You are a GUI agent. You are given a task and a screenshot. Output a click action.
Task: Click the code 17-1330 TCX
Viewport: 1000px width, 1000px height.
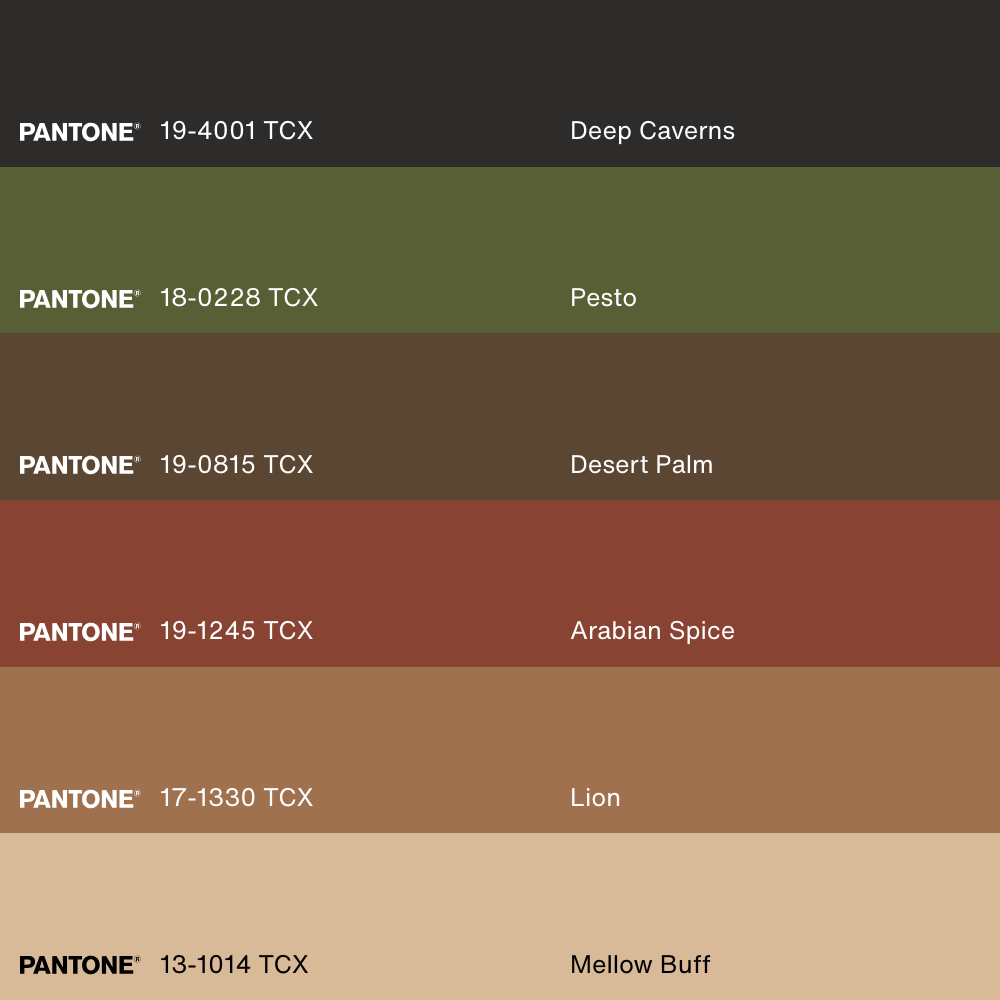pos(236,798)
